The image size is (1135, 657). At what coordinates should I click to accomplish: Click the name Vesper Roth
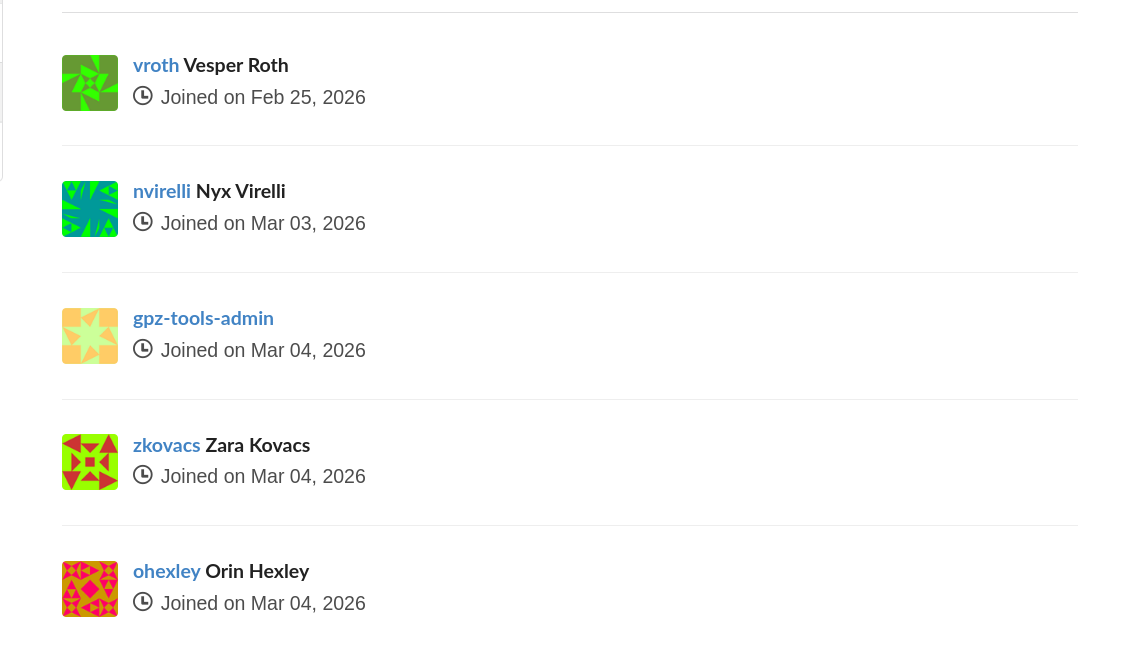(x=236, y=65)
